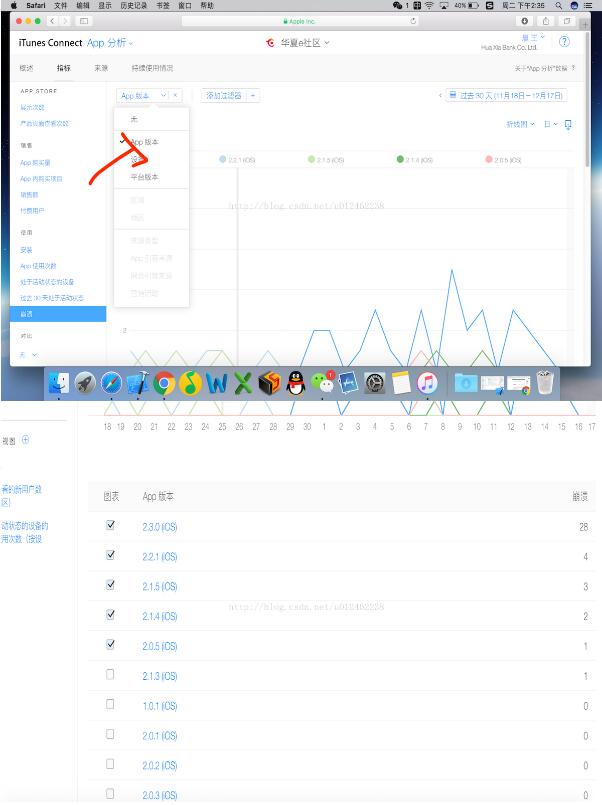
Task: Check the 2.0.2 (iOS) chart checkbox
Action: pyautogui.click(x=110, y=764)
